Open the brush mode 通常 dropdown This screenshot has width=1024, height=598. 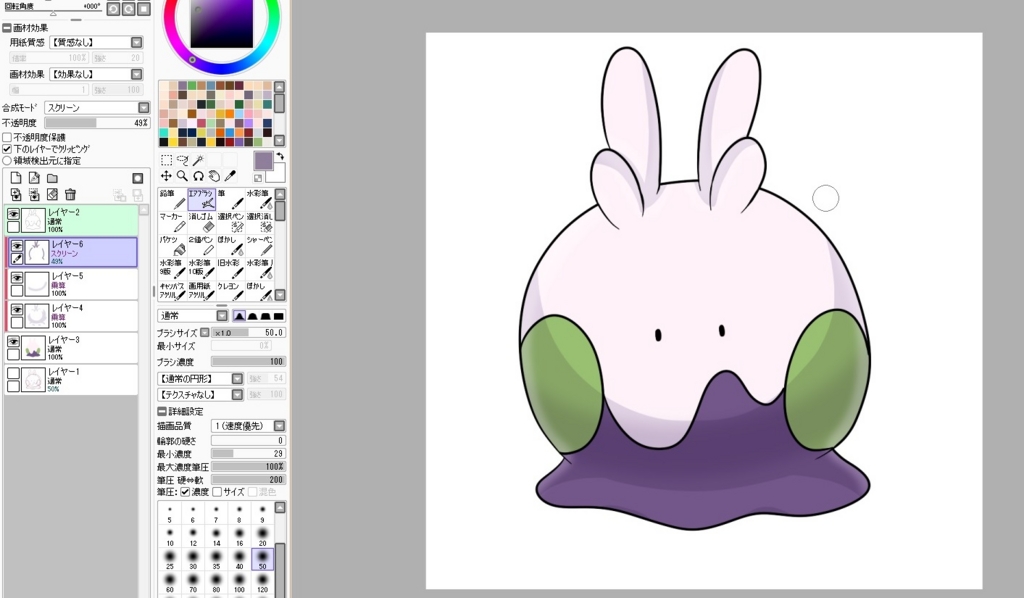click(222, 316)
